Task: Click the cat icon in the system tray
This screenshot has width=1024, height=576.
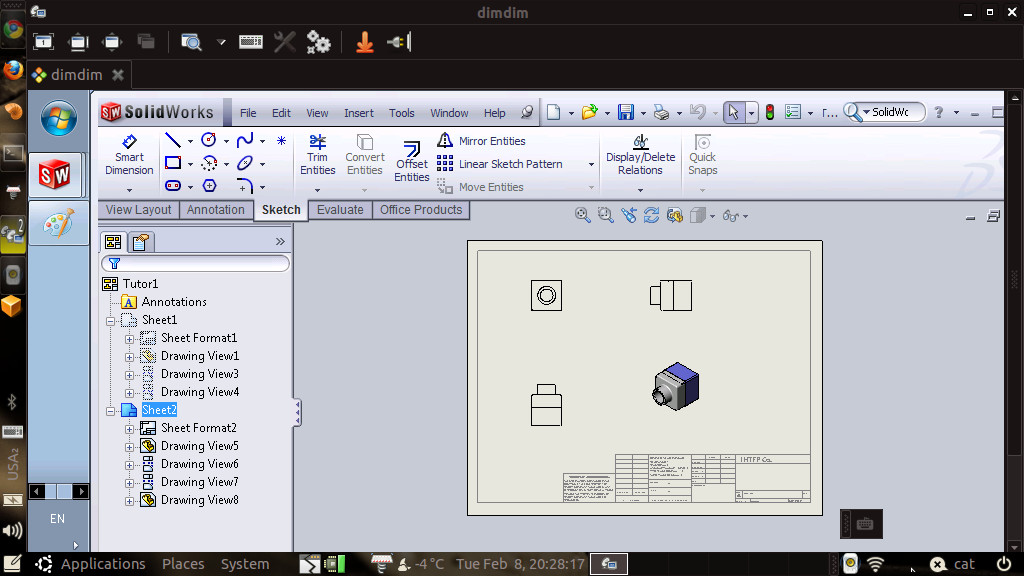Action: [939, 563]
